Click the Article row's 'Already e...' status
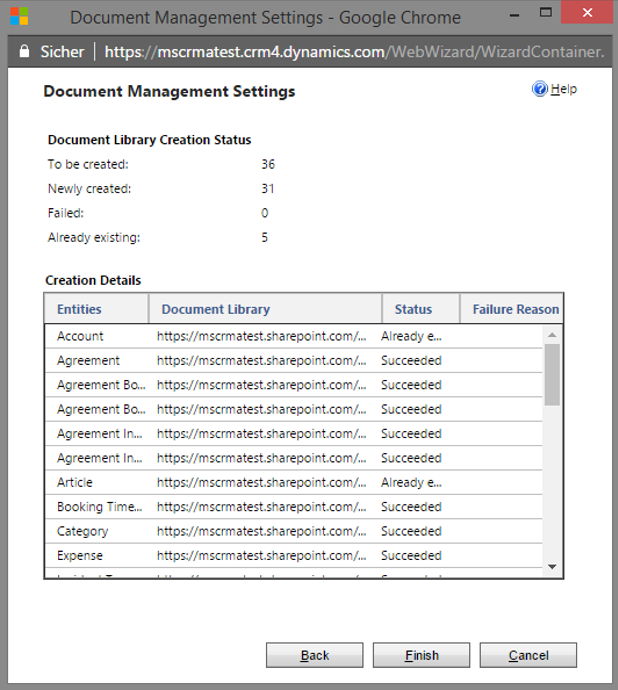The height and width of the screenshot is (690, 618). point(412,482)
